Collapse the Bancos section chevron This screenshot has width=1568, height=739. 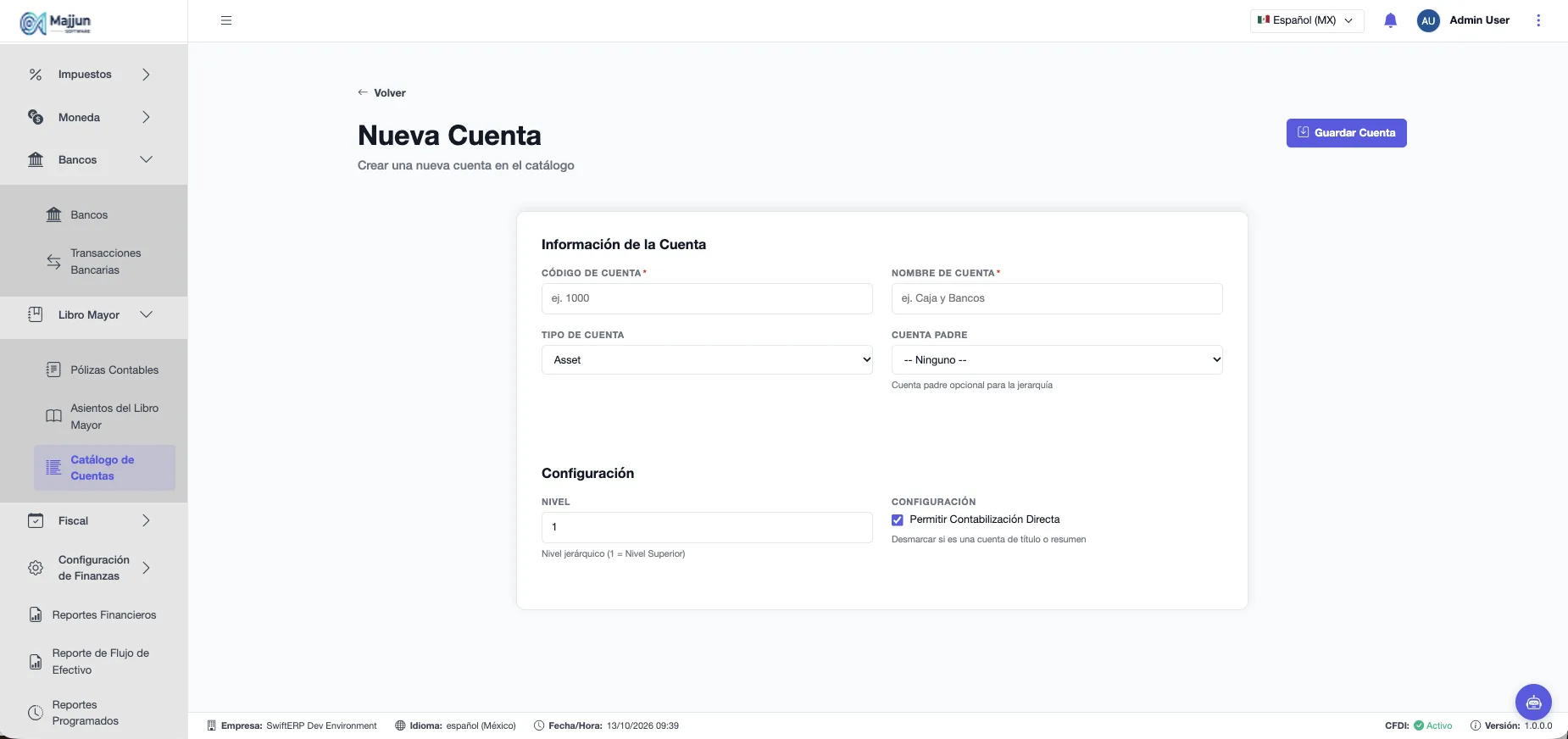click(x=146, y=159)
